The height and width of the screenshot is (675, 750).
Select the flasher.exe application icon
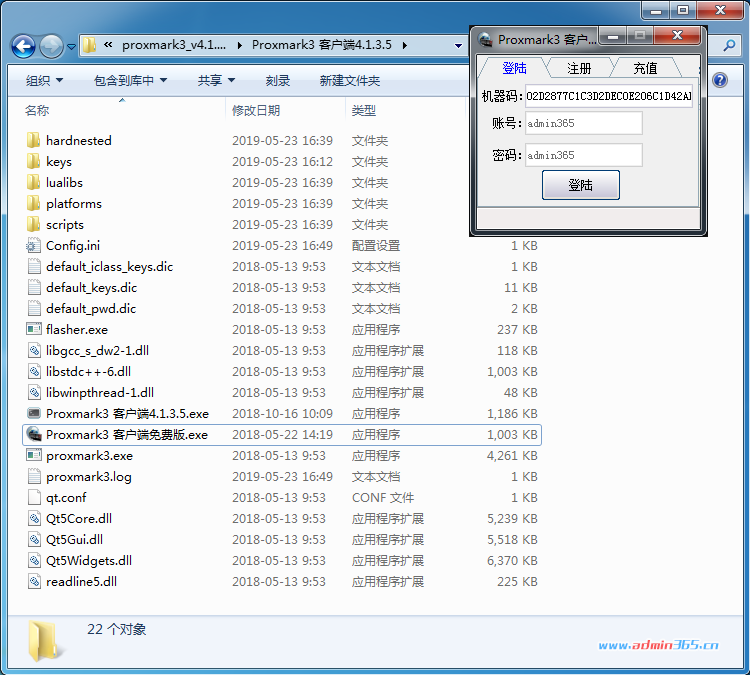click(34, 329)
